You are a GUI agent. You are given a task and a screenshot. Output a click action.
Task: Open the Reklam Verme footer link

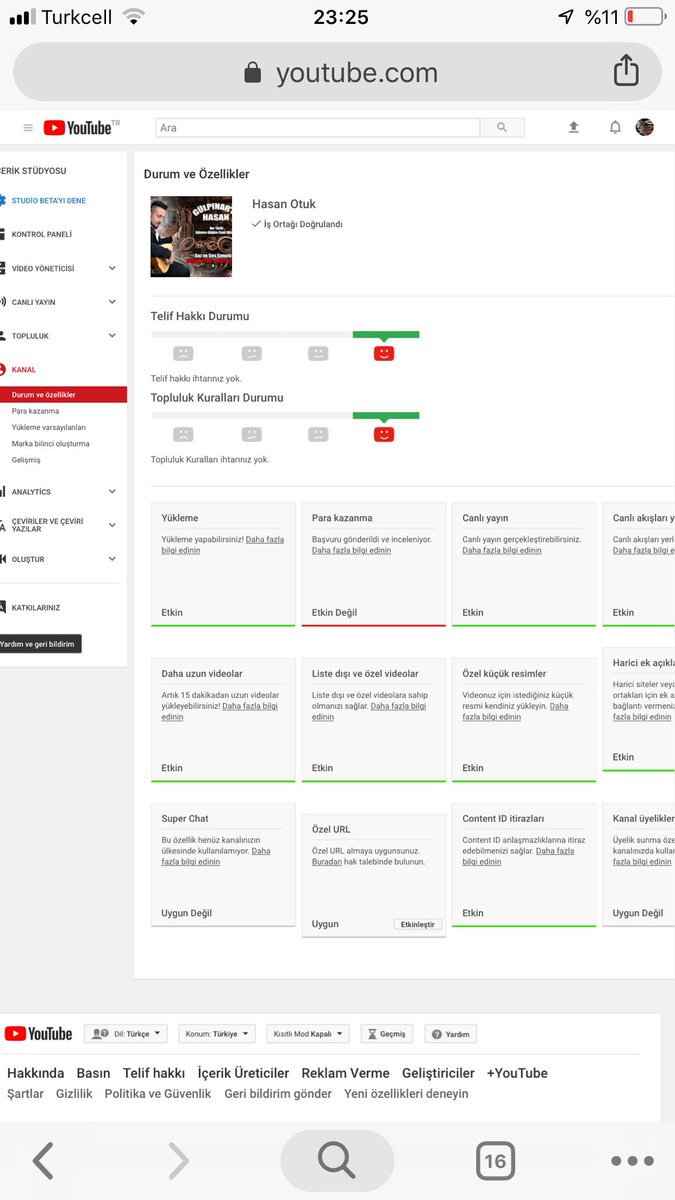[x=346, y=1073]
